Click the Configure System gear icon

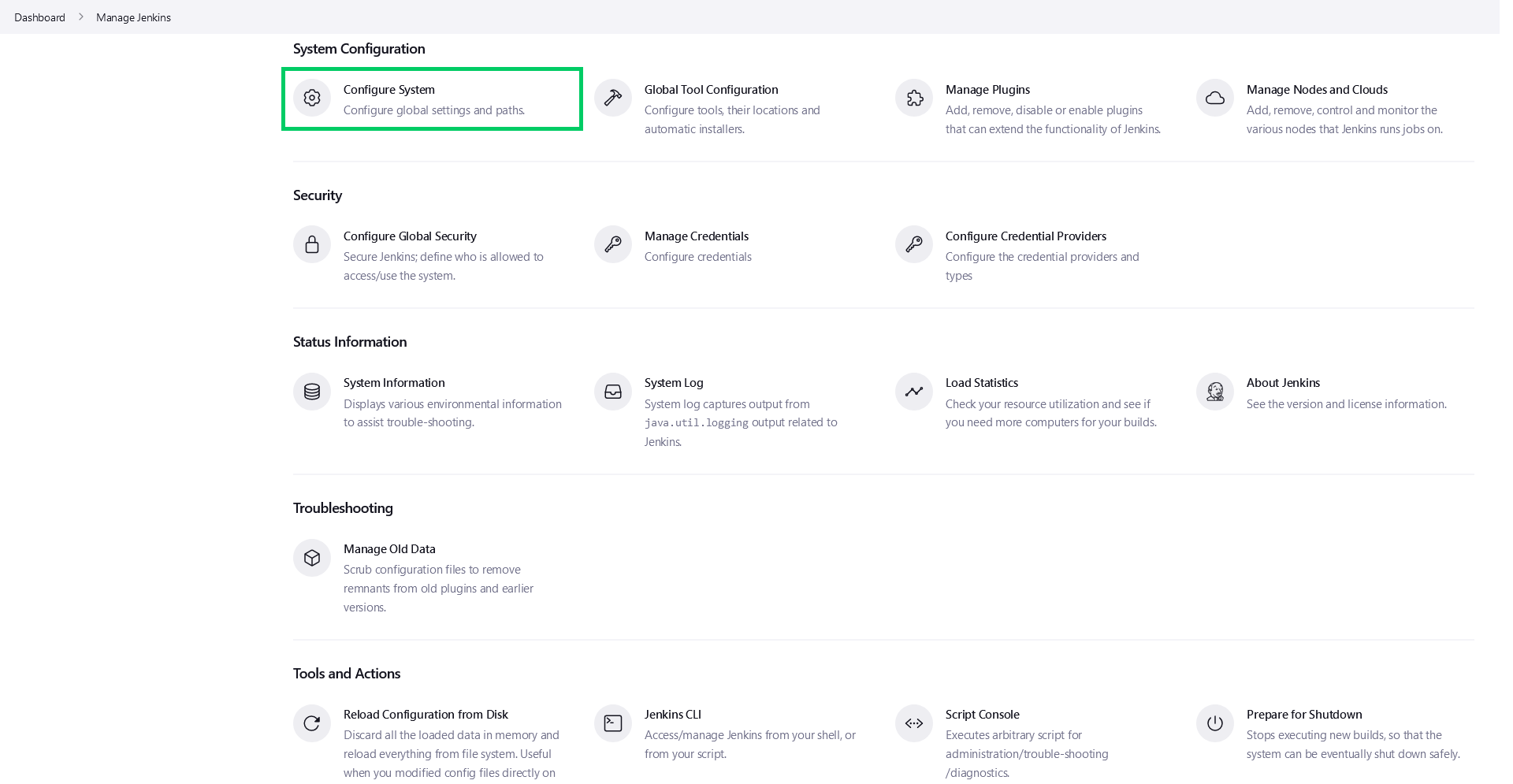pos(312,98)
